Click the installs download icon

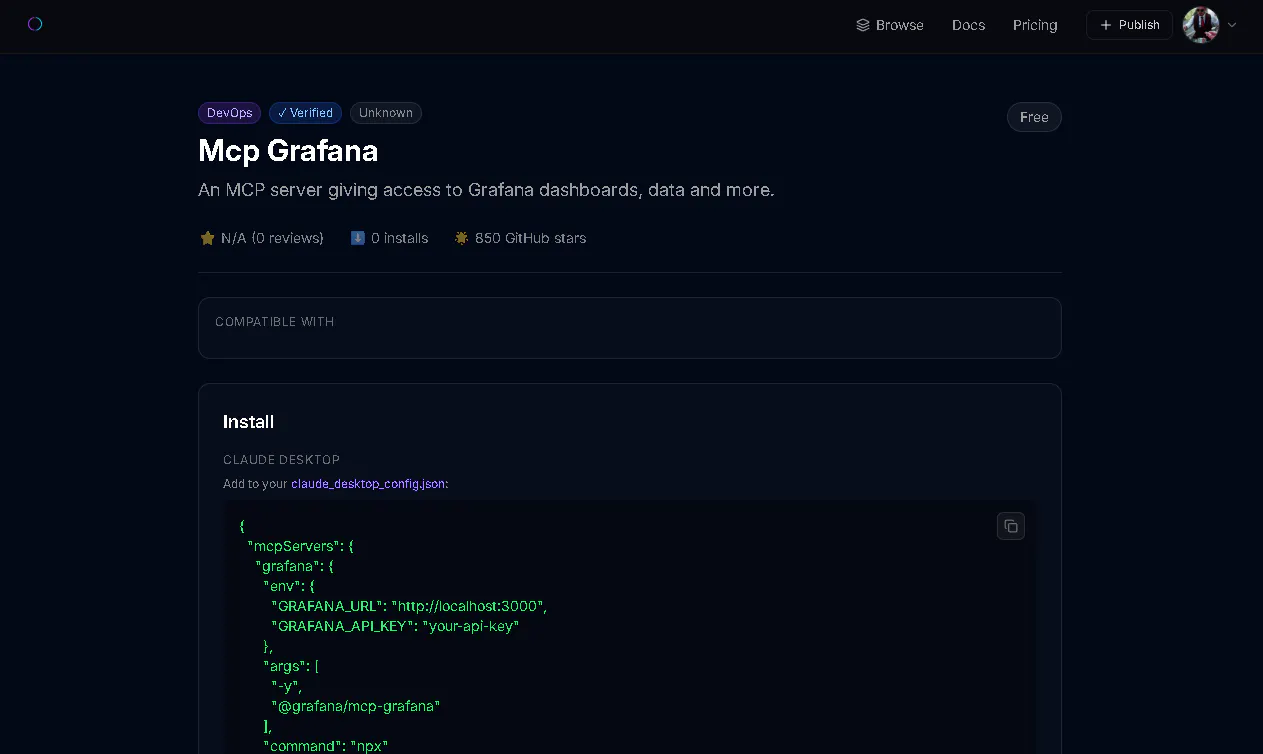tap(358, 238)
